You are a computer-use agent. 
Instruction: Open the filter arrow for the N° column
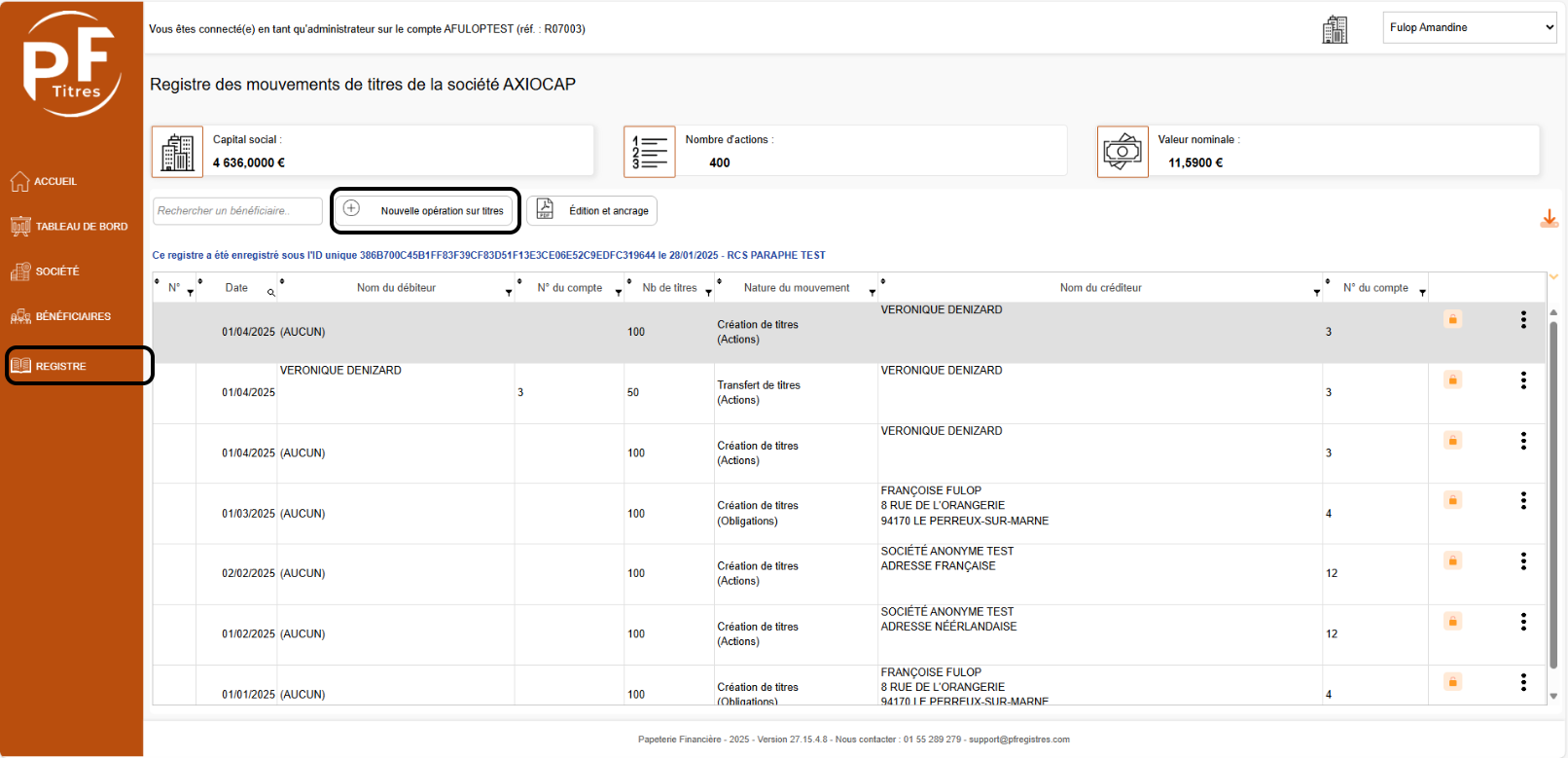coord(191,292)
